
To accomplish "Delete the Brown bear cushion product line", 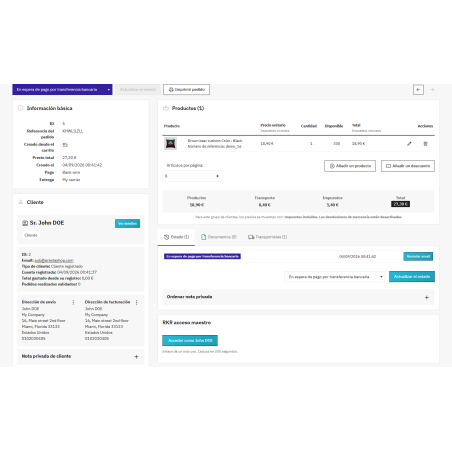I will click(x=425, y=144).
